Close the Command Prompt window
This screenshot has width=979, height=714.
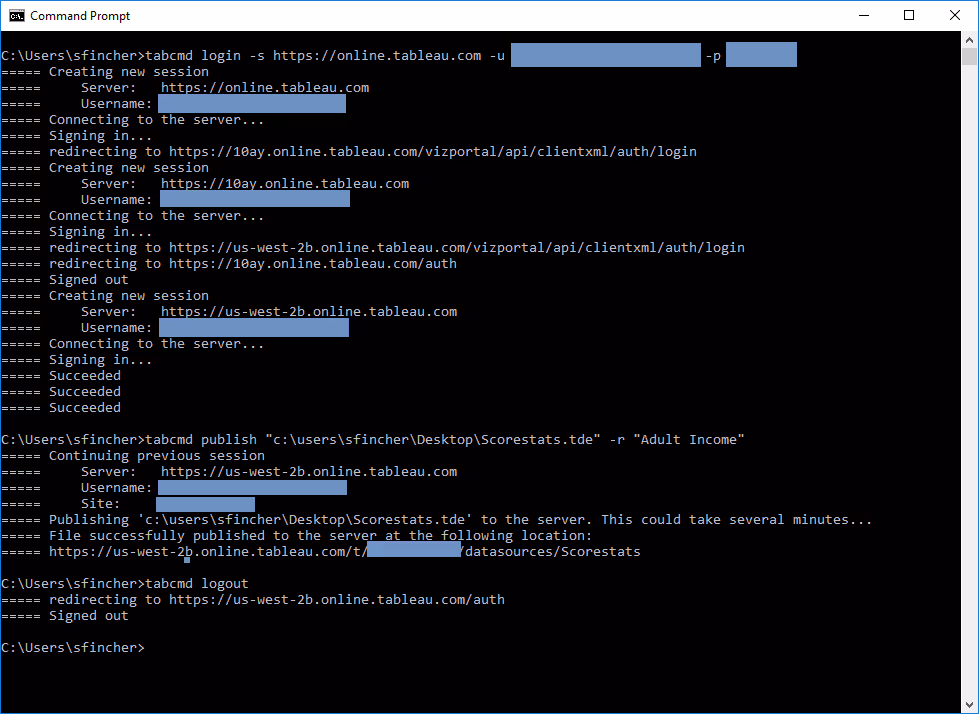(955, 15)
